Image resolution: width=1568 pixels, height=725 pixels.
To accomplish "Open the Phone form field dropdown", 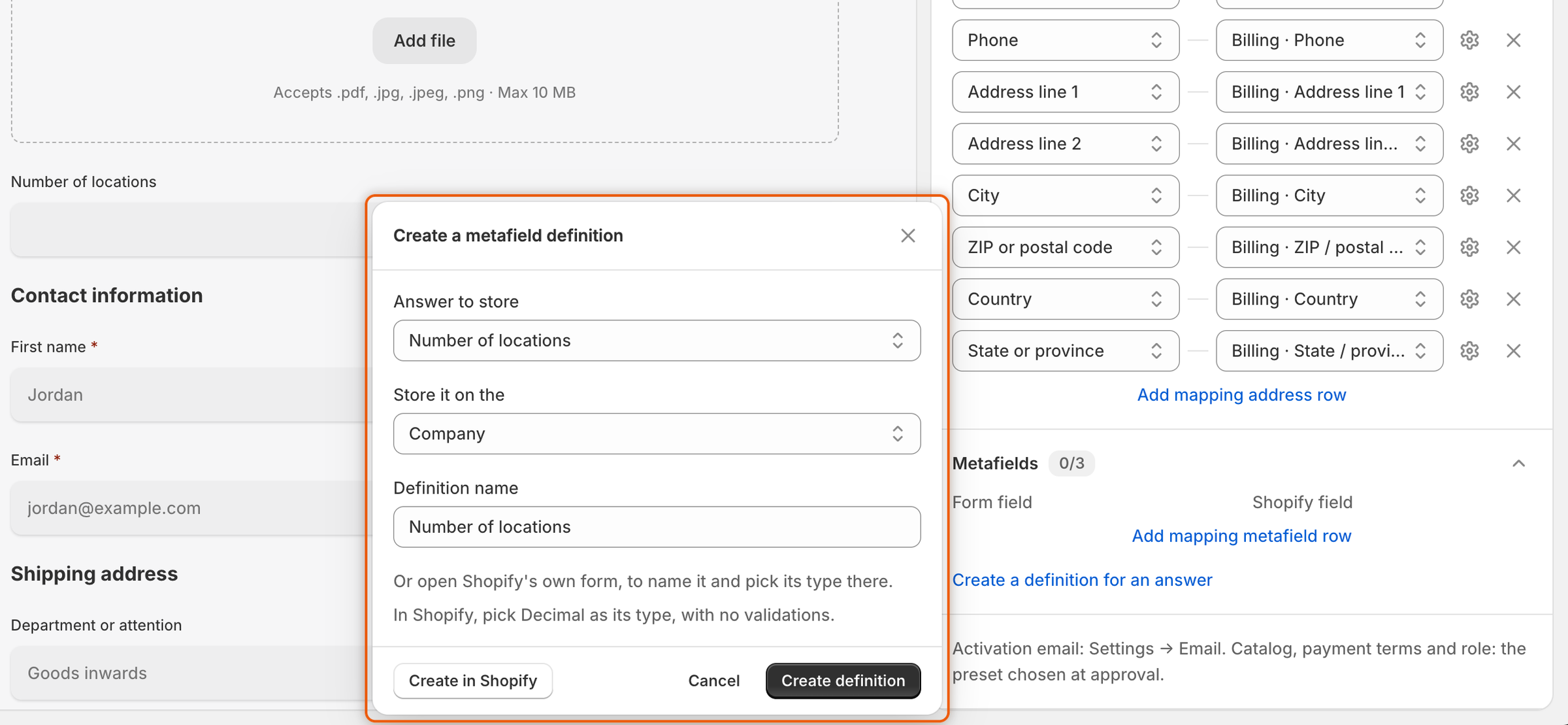I will [x=1066, y=40].
